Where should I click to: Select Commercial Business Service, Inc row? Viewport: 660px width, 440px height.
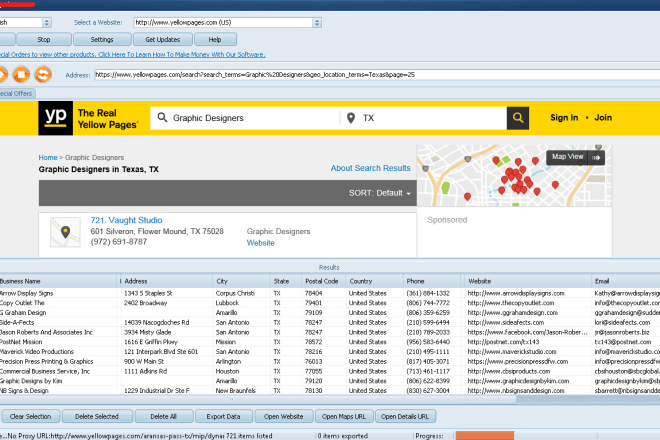click(330, 371)
